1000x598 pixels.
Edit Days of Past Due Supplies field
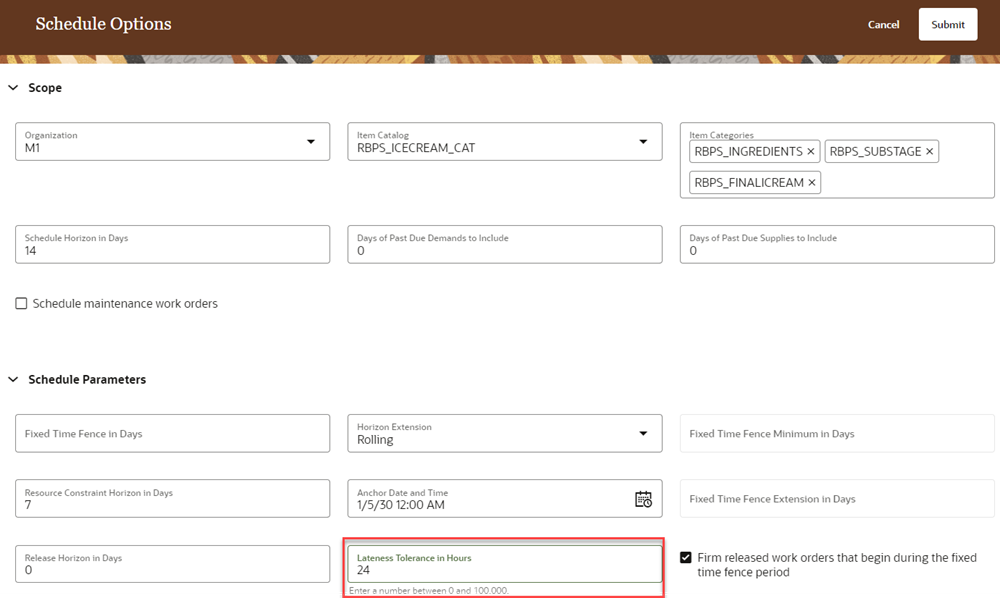point(837,244)
